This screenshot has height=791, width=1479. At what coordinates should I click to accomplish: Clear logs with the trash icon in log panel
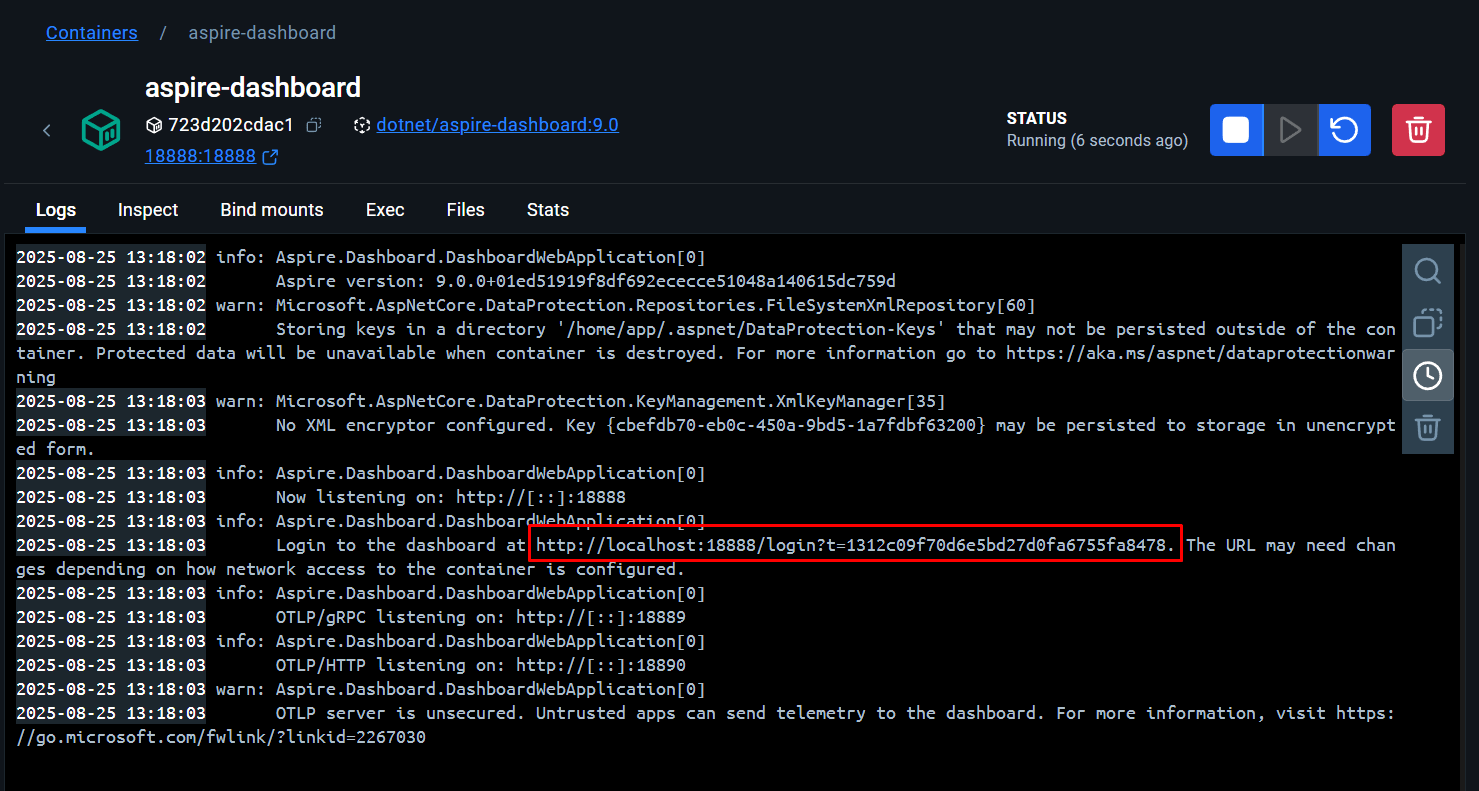coord(1427,427)
